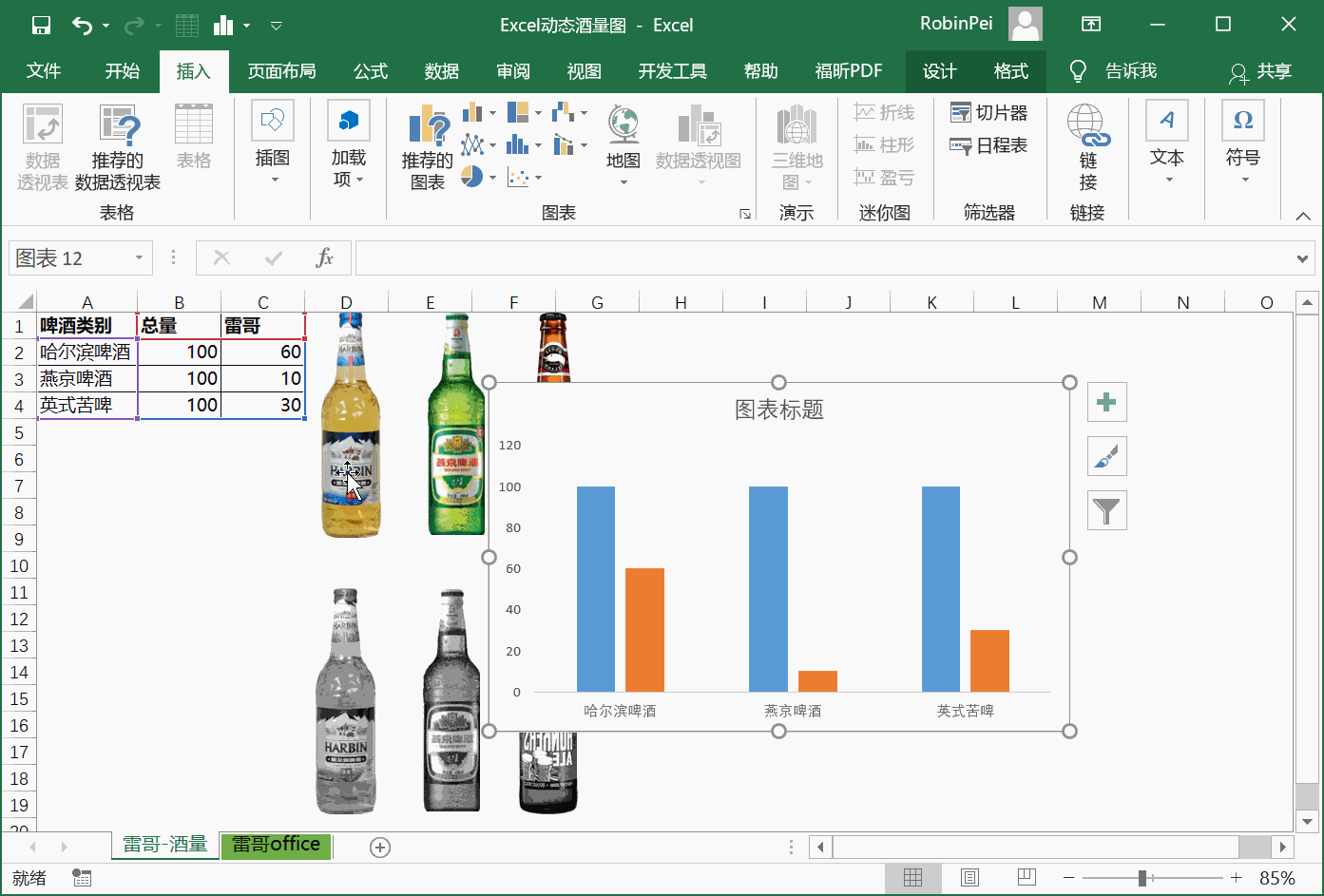
Task: Collapse the ribbon
Action: tap(1303, 216)
